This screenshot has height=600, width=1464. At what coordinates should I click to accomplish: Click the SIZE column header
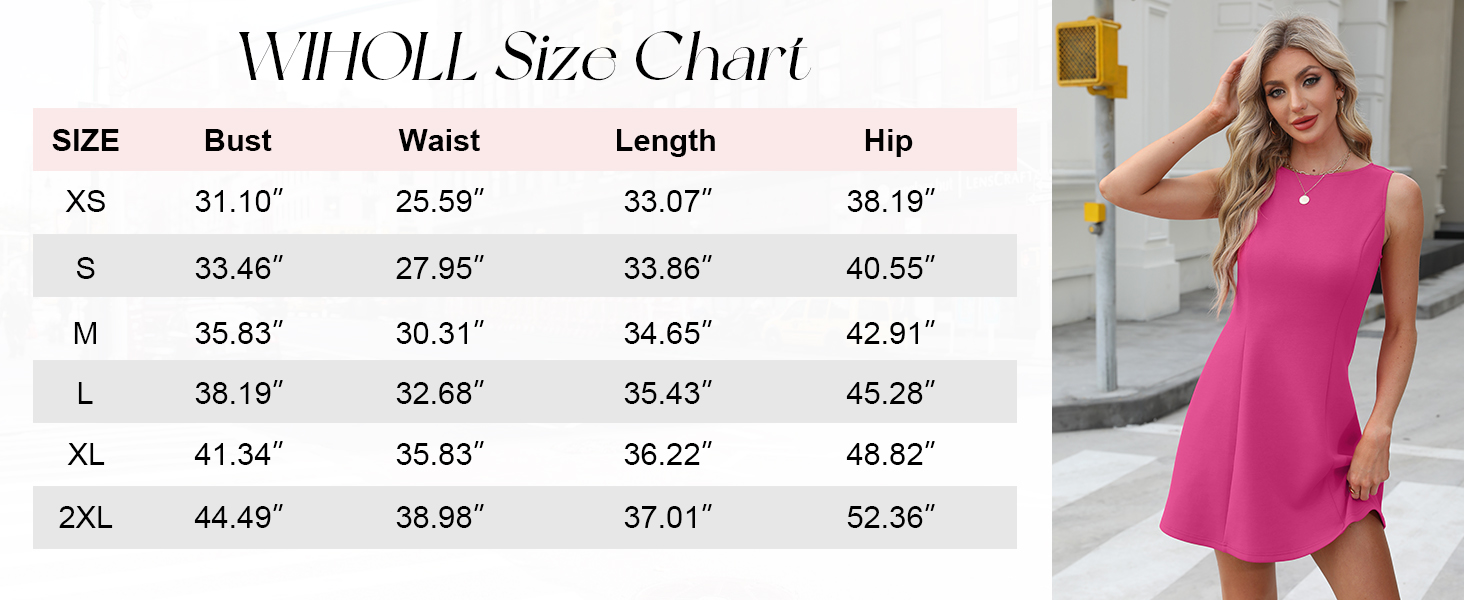(x=85, y=141)
